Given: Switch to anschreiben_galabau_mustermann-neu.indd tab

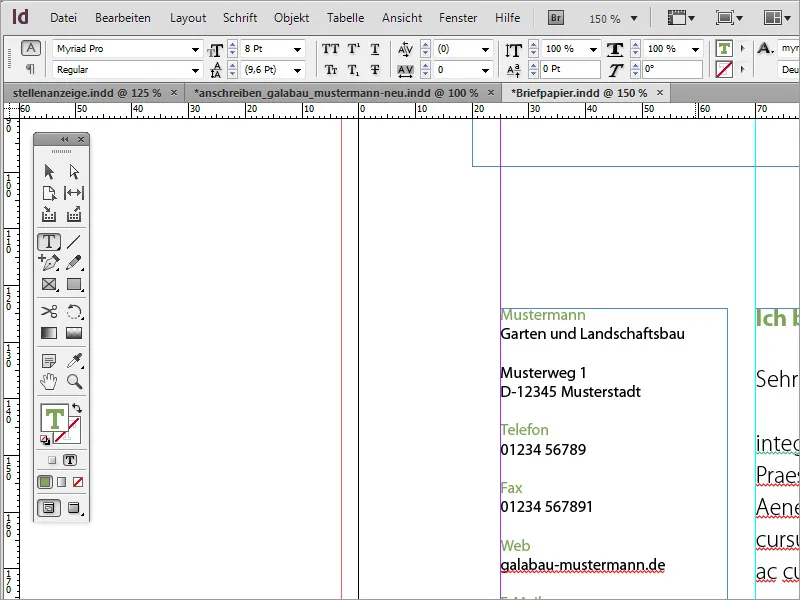Looking at the screenshot, I should click(x=336, y=93).
